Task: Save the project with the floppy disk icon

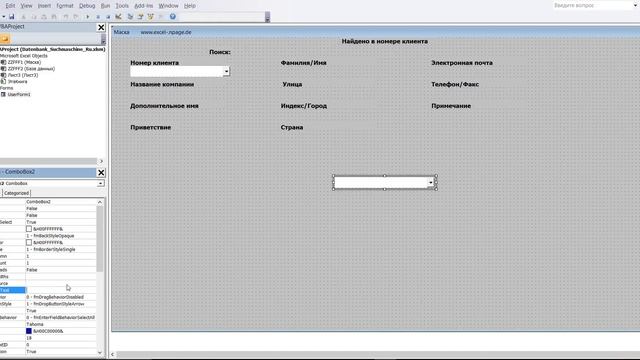Action: pyautogui.click(x=11, y=17)
